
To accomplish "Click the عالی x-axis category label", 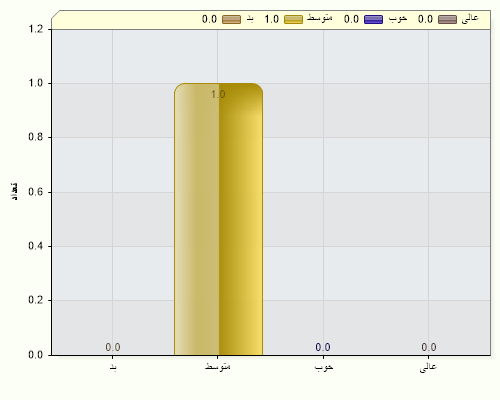I will click(x=428, y=367).
